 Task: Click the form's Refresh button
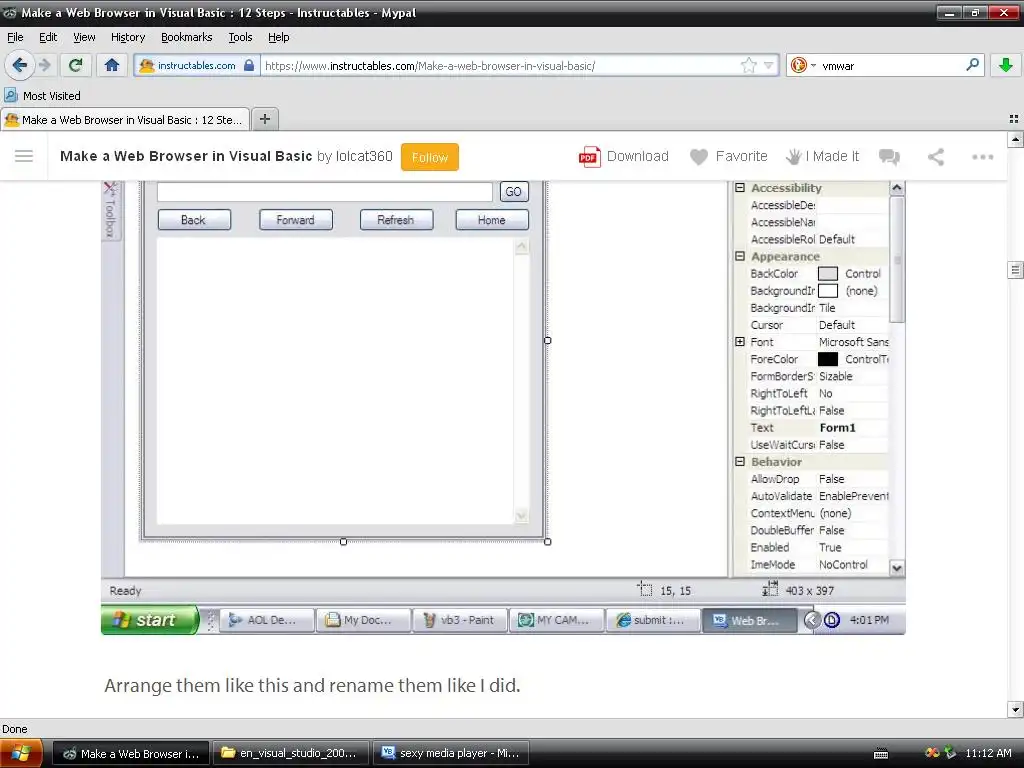[396, 220]
